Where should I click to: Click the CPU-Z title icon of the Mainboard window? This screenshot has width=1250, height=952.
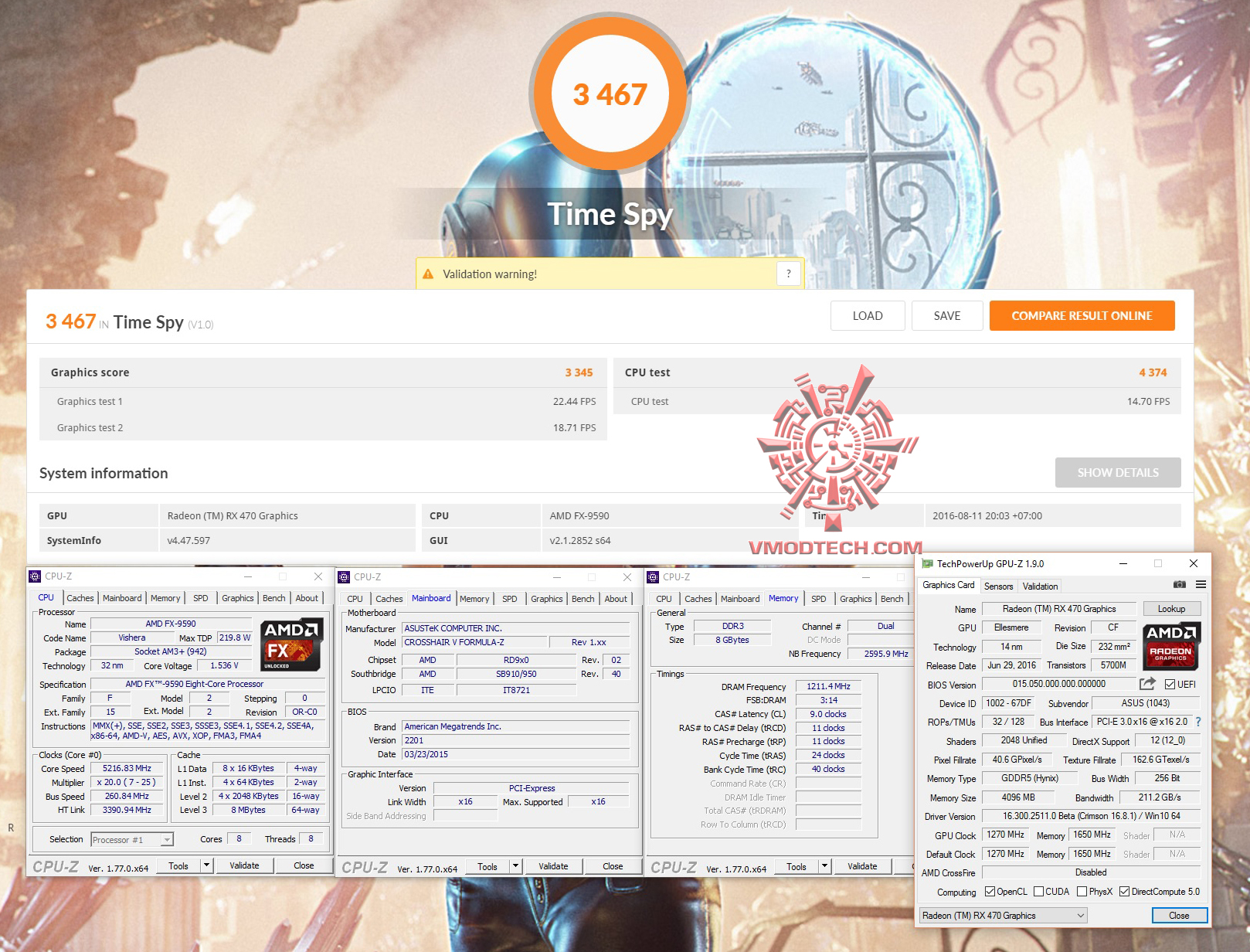pyautogui.click(x=344, y=577)
